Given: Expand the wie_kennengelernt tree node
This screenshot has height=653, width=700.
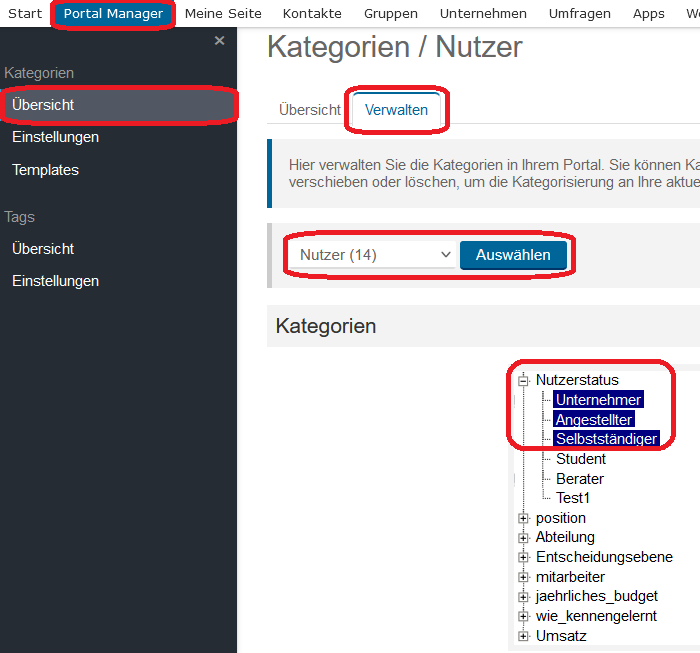Looking at the screenshot, I should (523, 616).
